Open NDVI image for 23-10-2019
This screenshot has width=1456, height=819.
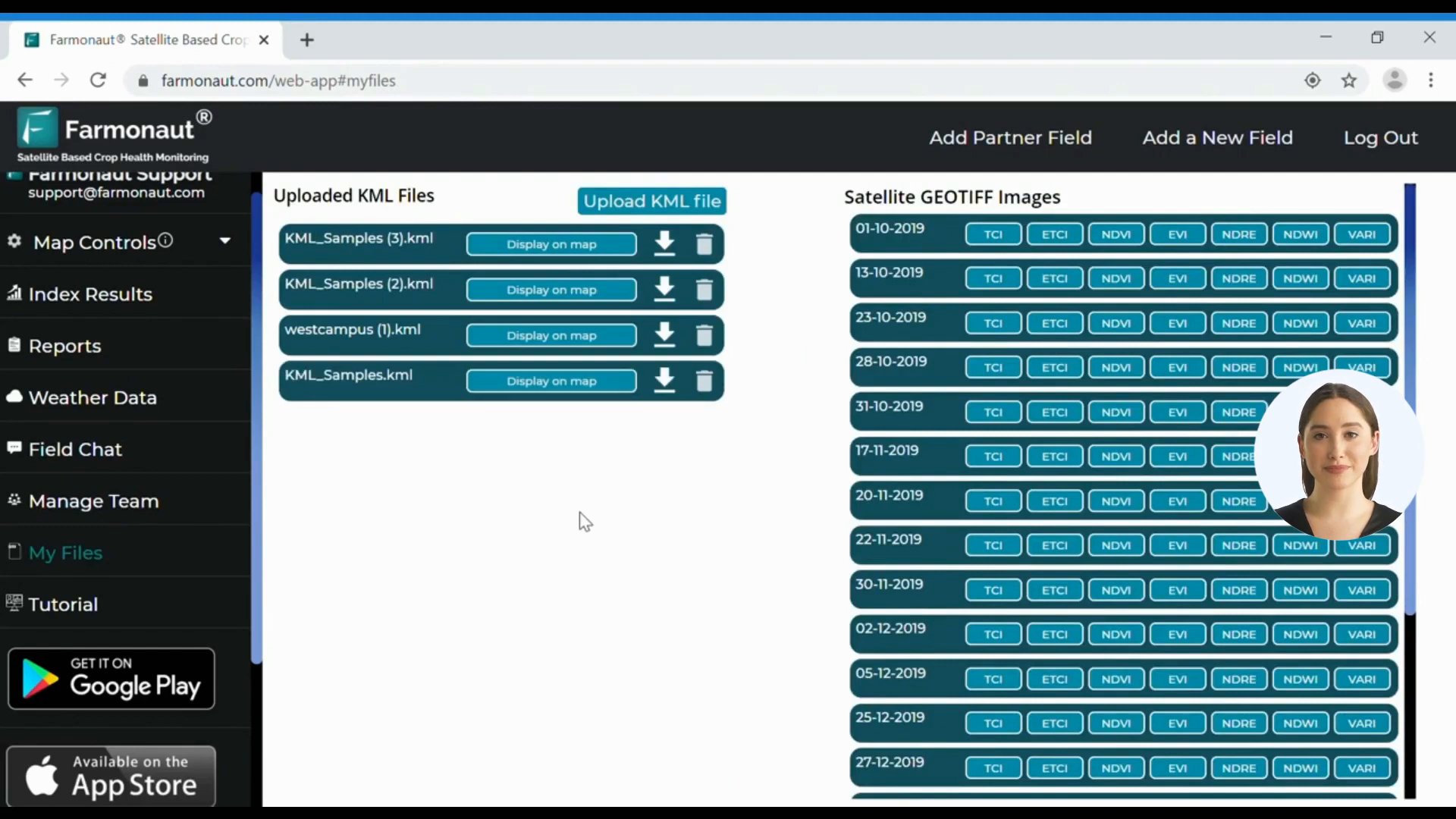coord(1116,323)
